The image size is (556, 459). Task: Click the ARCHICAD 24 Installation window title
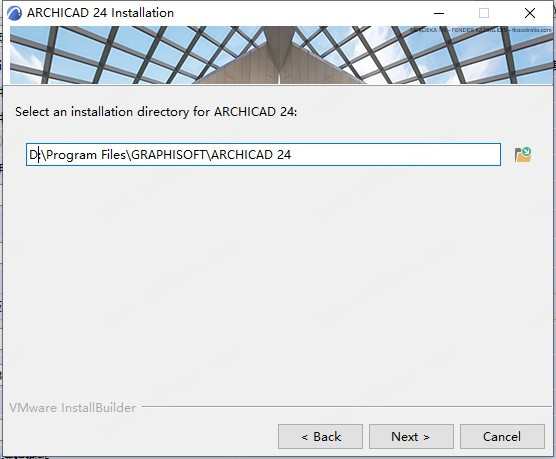pyautogui.click(x=100, y=13)
